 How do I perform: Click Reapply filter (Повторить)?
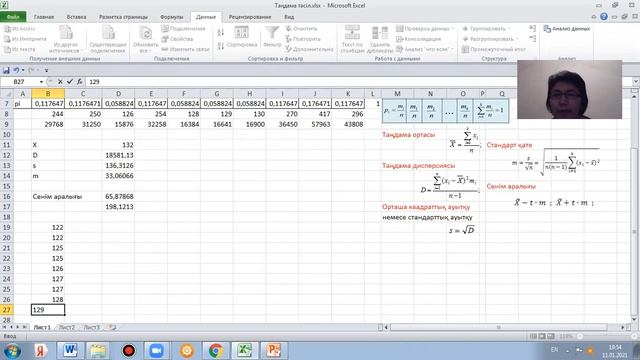tap(302, 39)
